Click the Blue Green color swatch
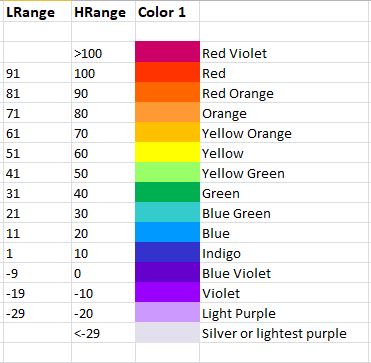The image size is (371, 363). tap(167, 212)
